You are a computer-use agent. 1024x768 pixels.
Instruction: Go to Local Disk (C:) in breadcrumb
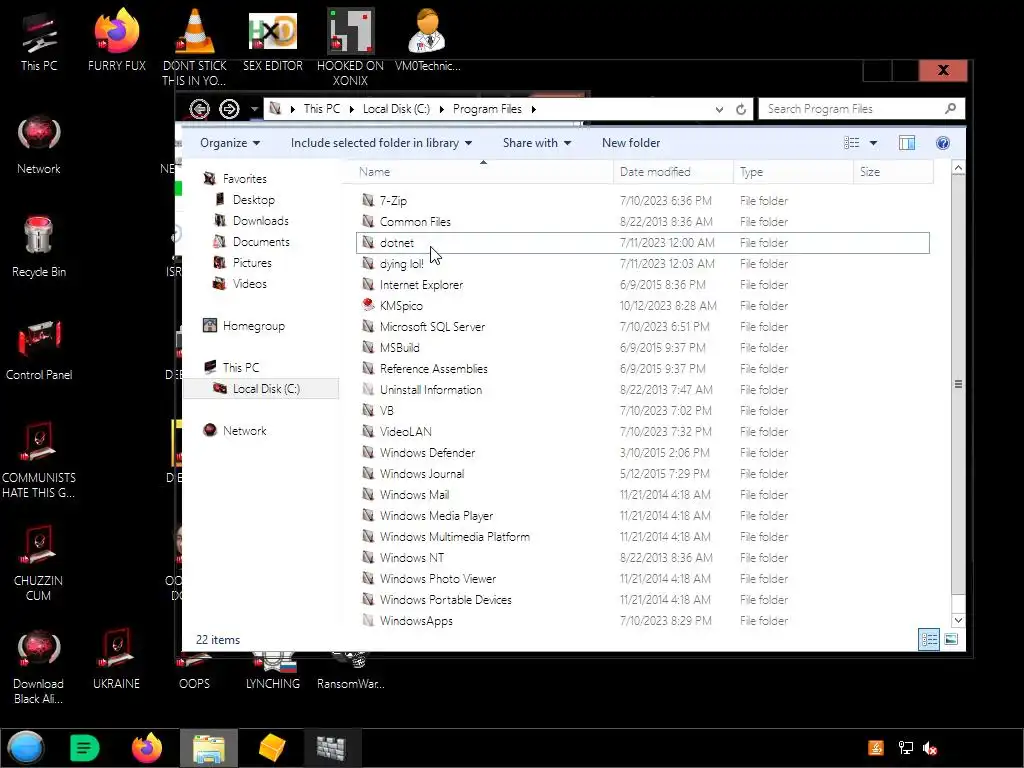tap(396, 109)
